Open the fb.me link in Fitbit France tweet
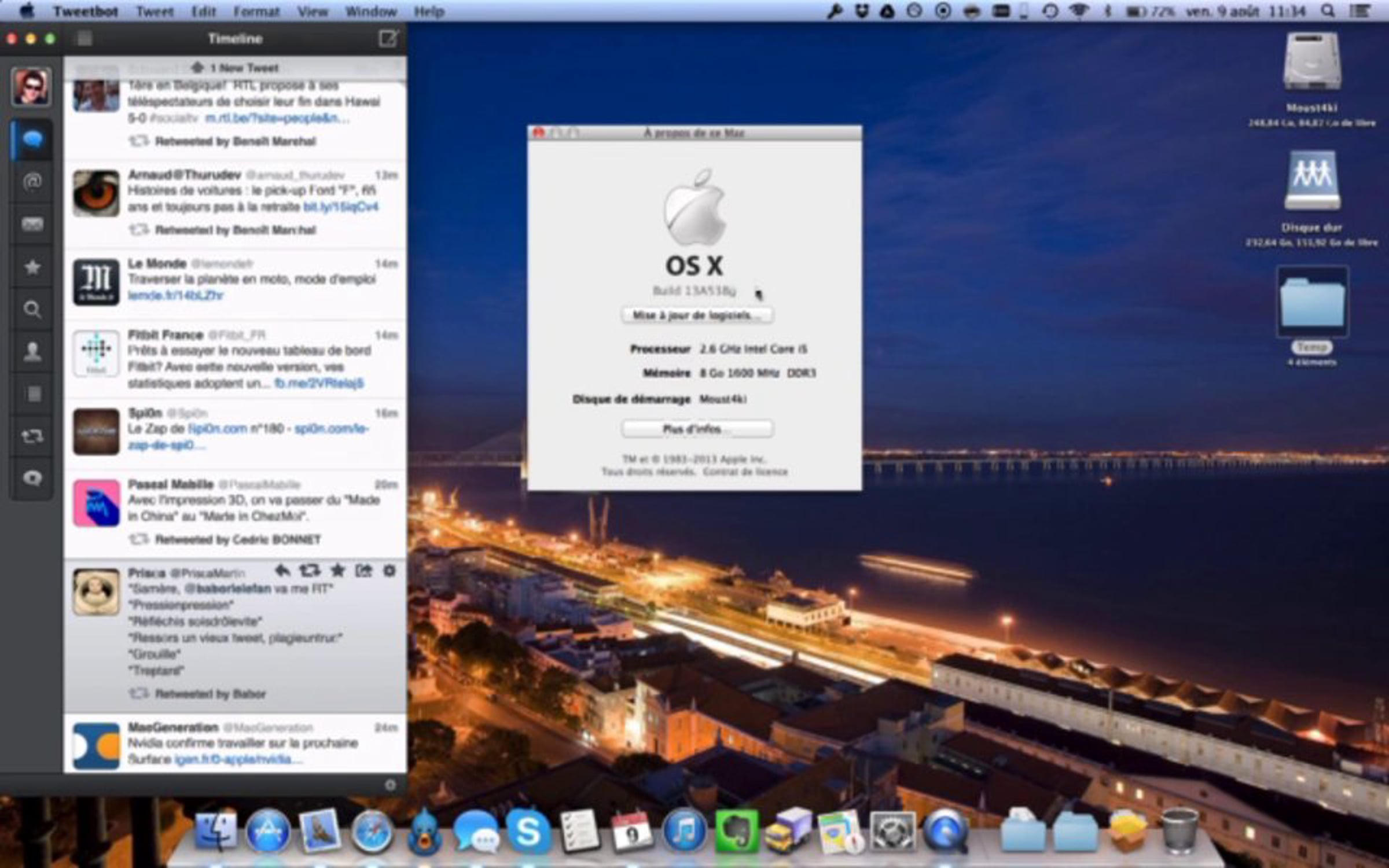 click(319, 383)
